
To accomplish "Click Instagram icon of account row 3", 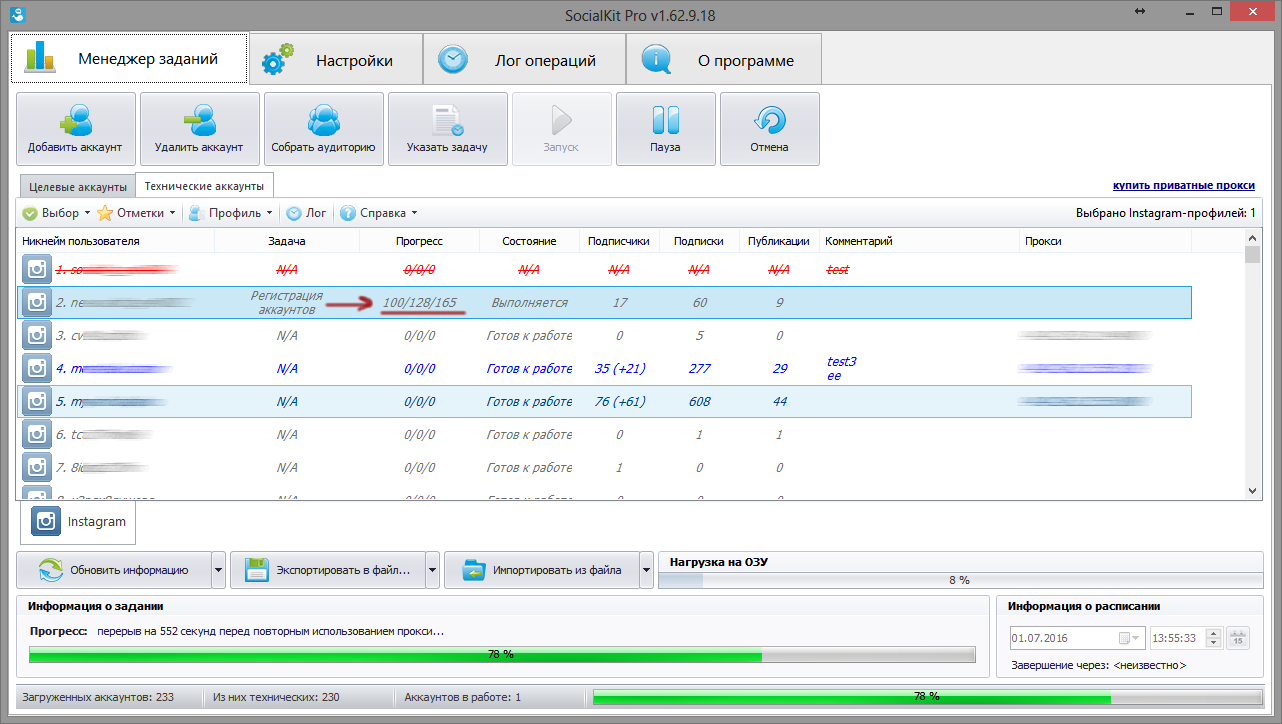I will pyautogui.click(x=37, y=335).
